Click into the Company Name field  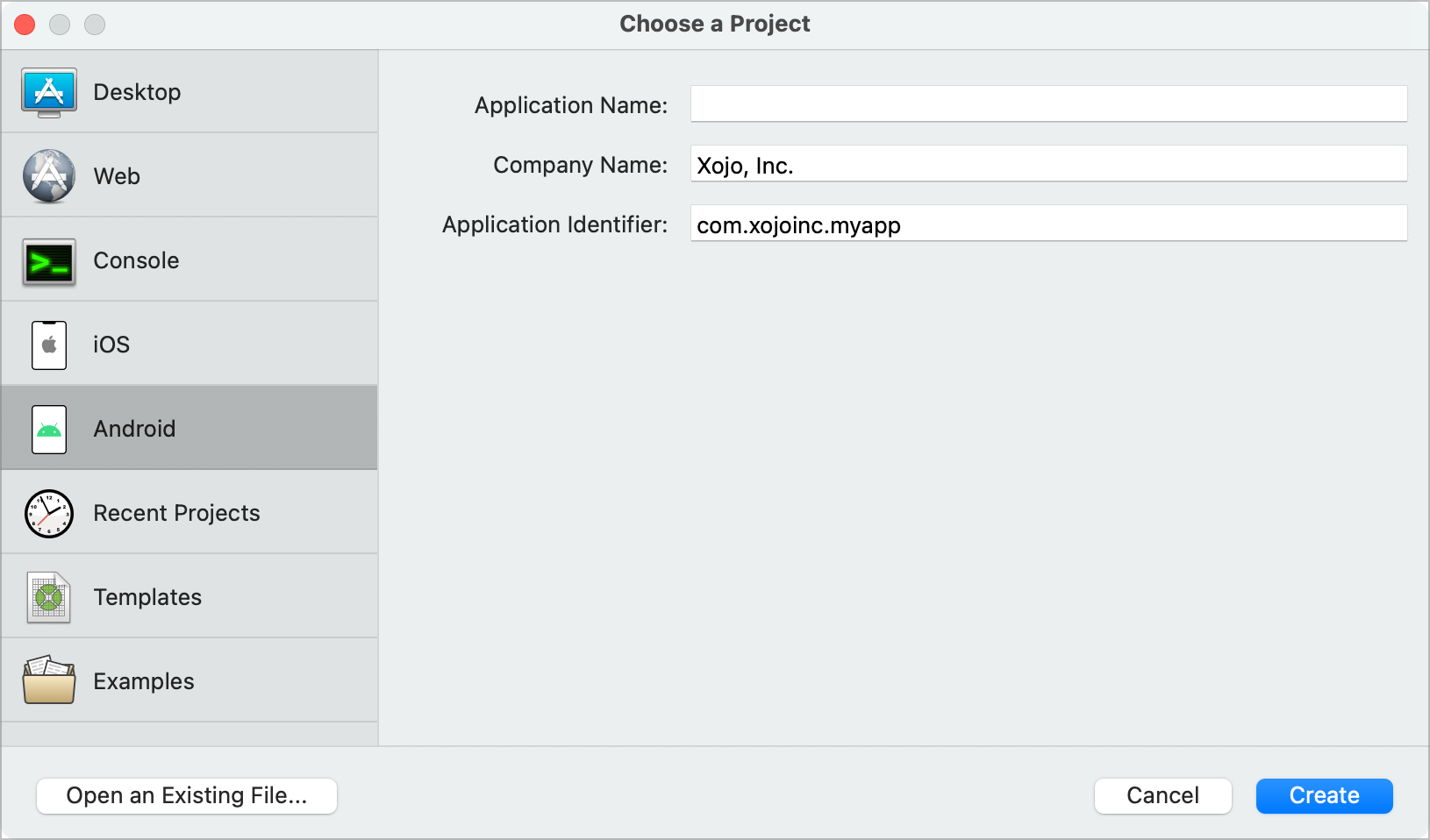(x=1048, y=164)
